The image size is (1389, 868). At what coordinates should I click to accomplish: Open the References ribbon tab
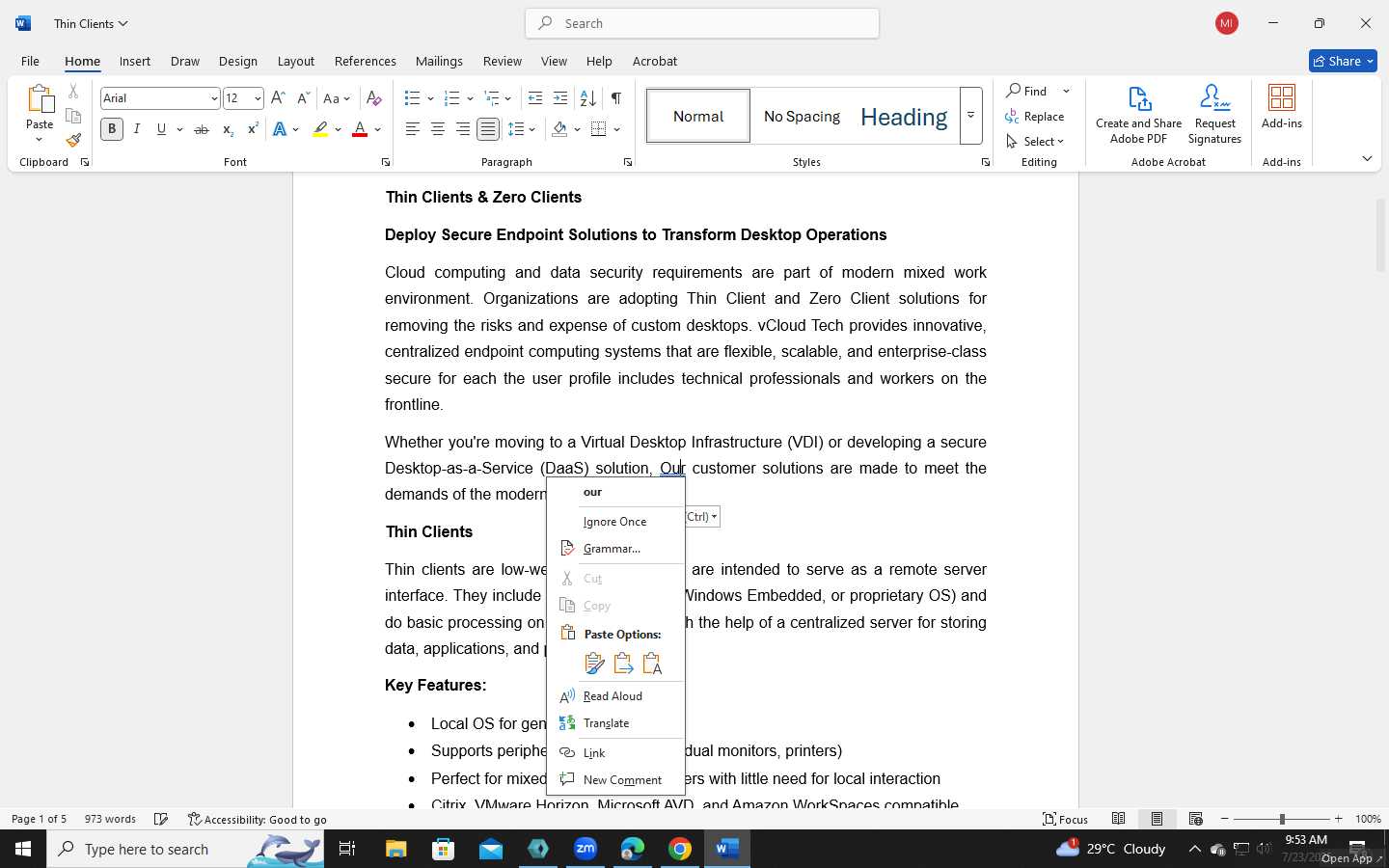(366, 61)
